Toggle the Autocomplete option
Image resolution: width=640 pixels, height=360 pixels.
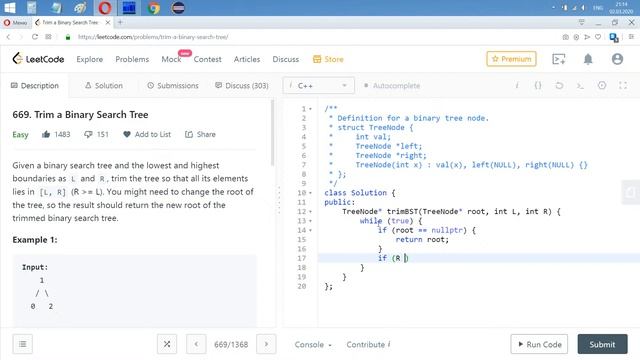[391, 86]
